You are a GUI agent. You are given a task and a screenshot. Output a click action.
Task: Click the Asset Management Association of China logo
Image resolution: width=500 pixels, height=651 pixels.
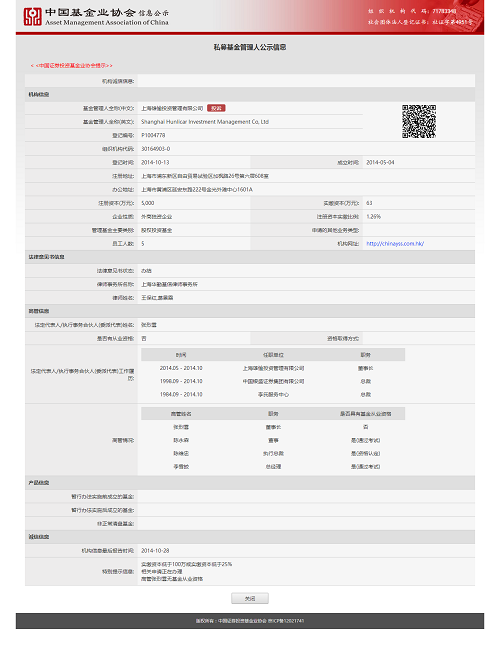(32, 17)
